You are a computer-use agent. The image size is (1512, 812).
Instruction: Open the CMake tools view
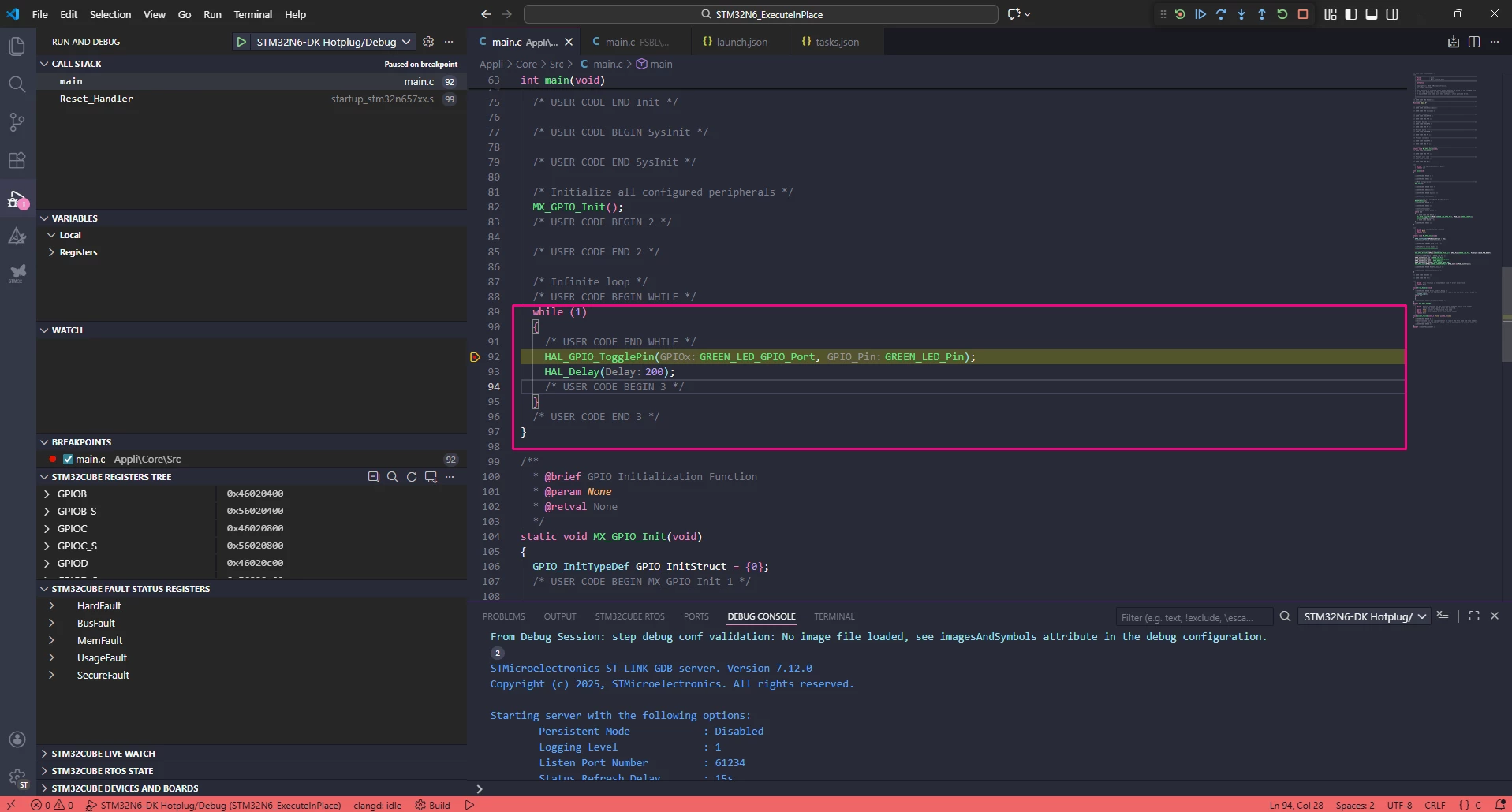click(x=17, y=236)
